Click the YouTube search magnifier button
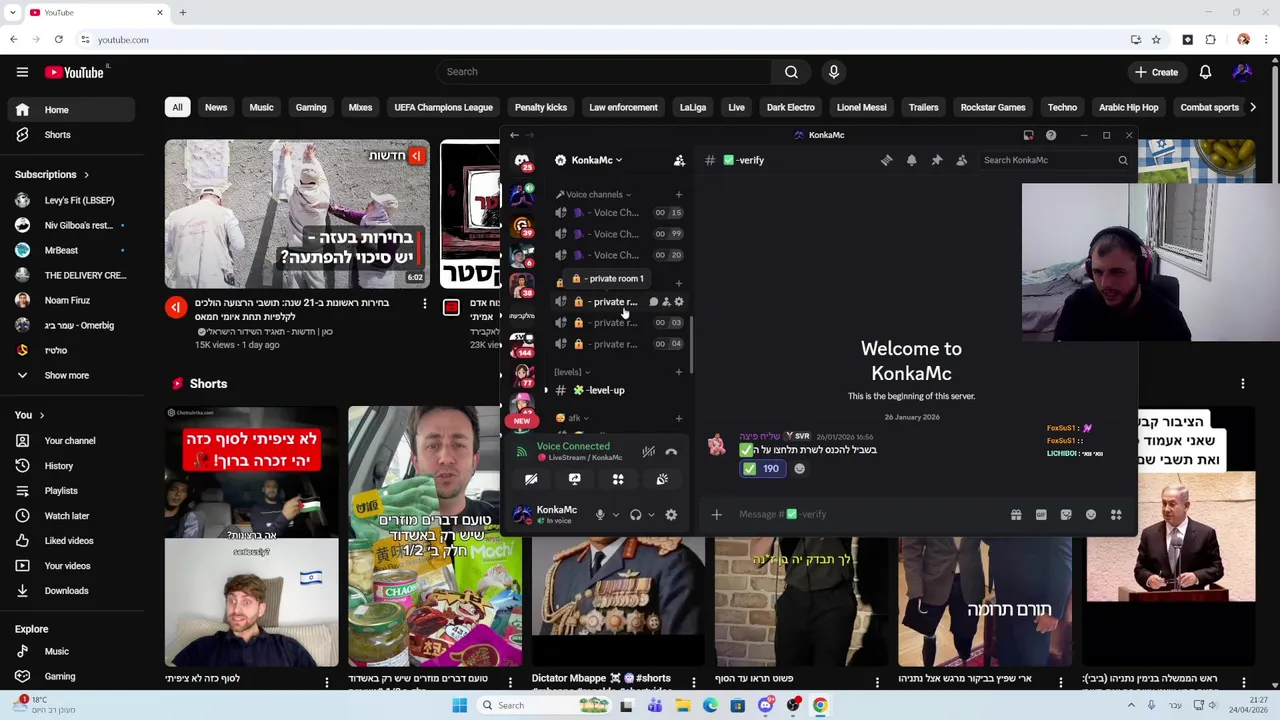The image size is (1280, 720). (x=791, y=72)
